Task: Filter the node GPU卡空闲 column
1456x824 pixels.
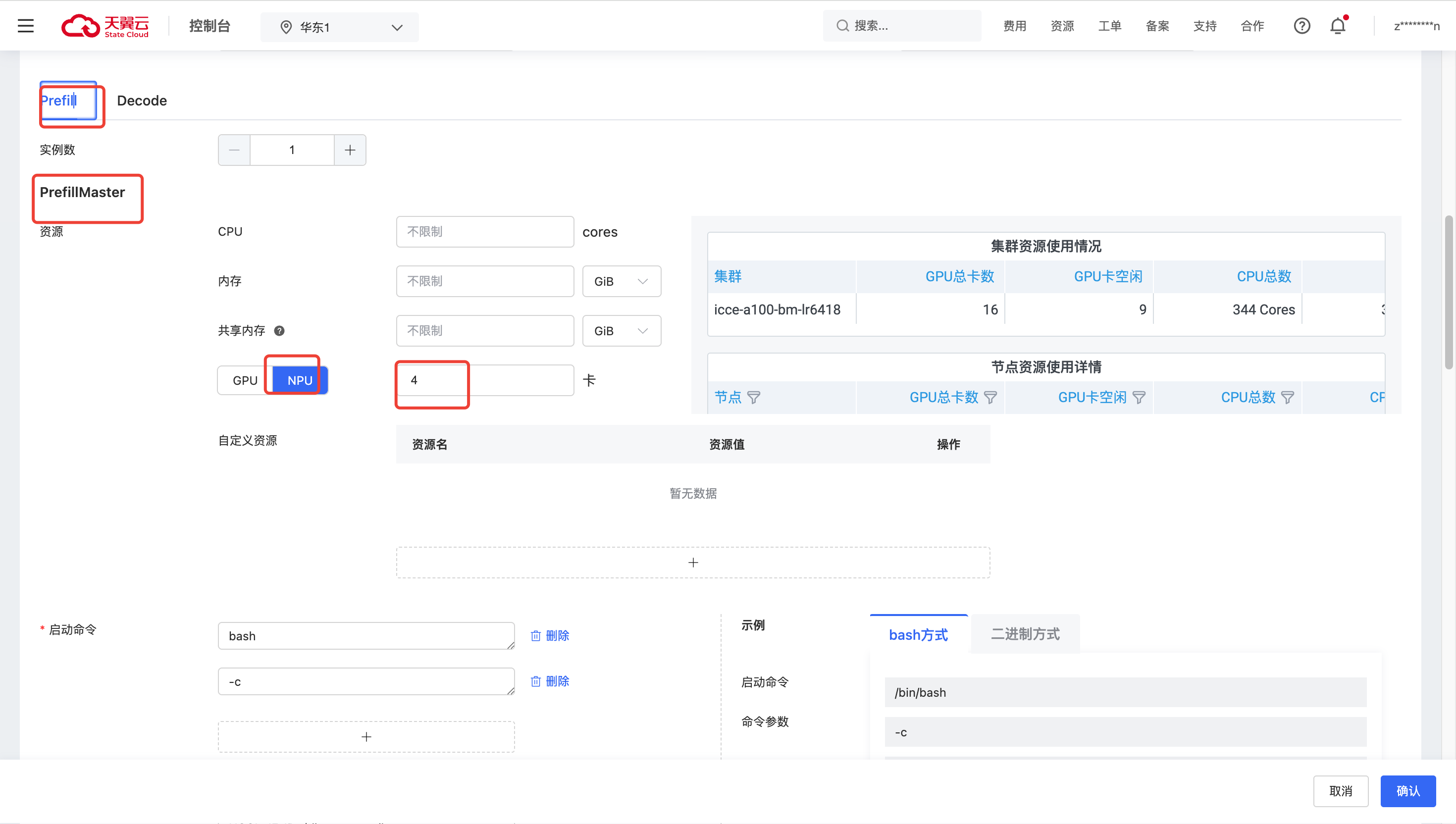Action: coord(1139,398)
